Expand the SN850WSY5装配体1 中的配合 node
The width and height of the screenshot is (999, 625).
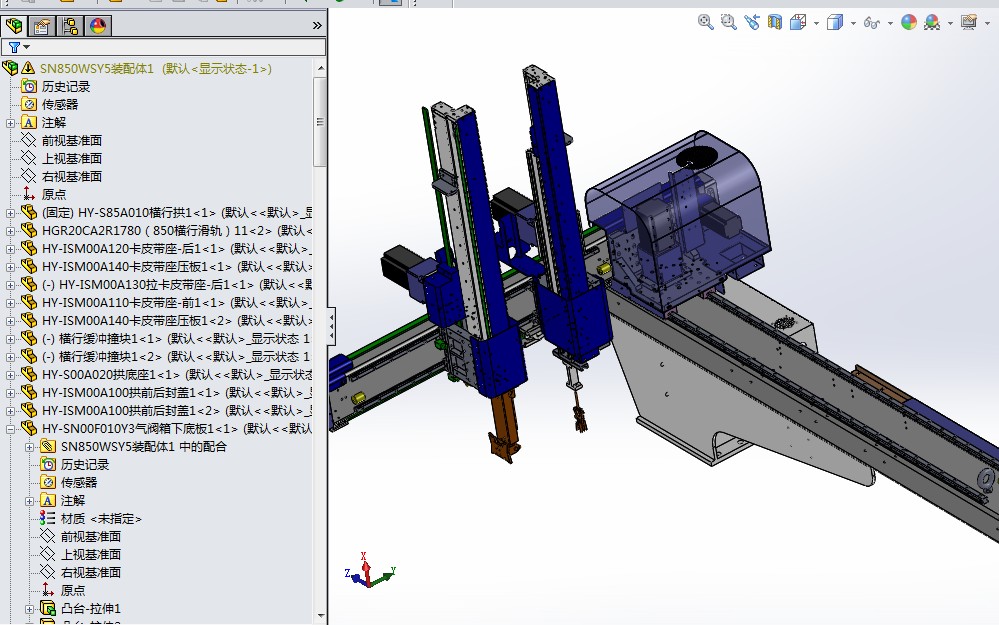click(30, 446)
